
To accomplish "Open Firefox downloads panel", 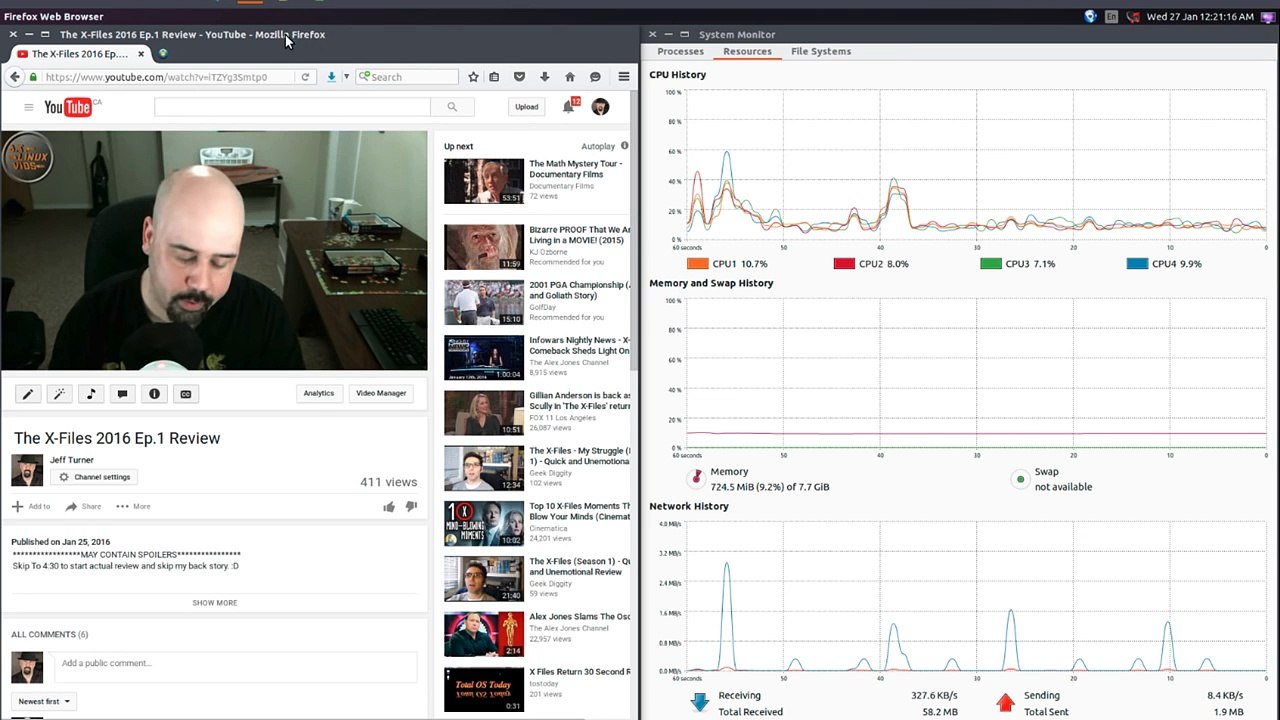I will click(544, 77).
